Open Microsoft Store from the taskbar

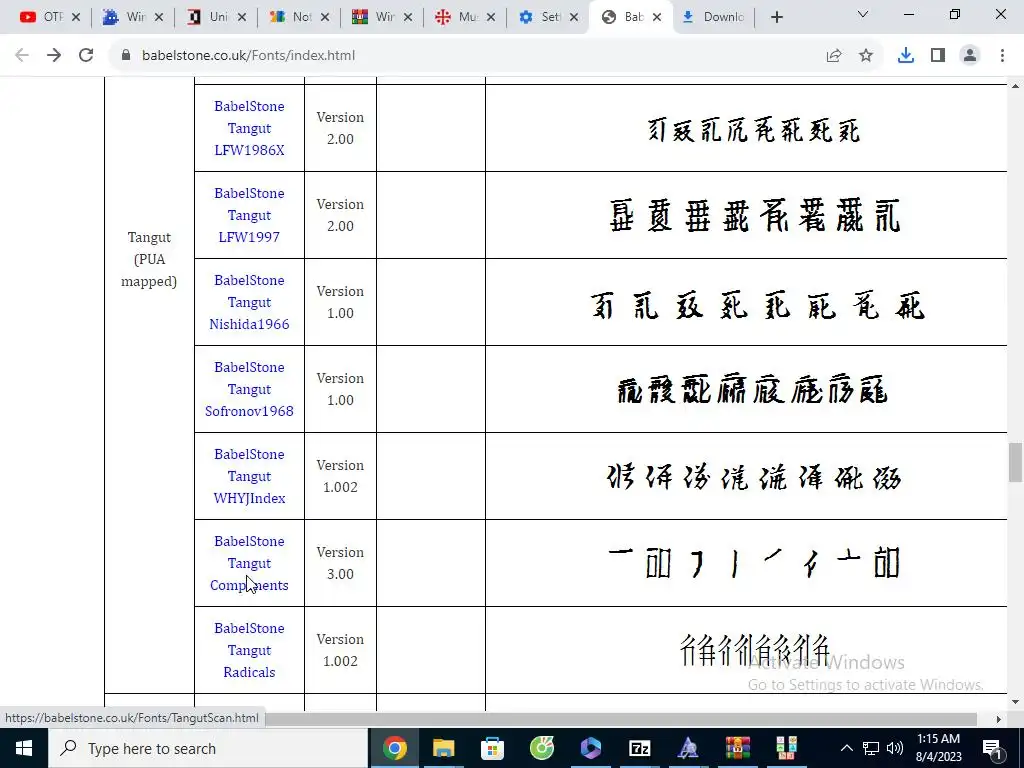coord(492,748)
